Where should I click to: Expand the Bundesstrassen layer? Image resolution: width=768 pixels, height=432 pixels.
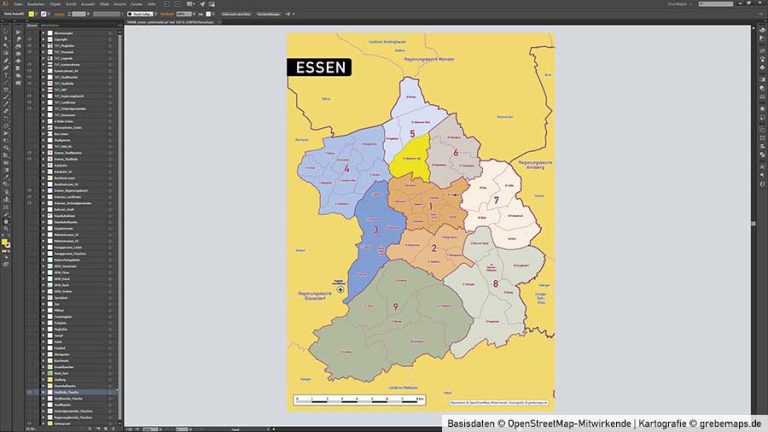(x=43, y=178)
